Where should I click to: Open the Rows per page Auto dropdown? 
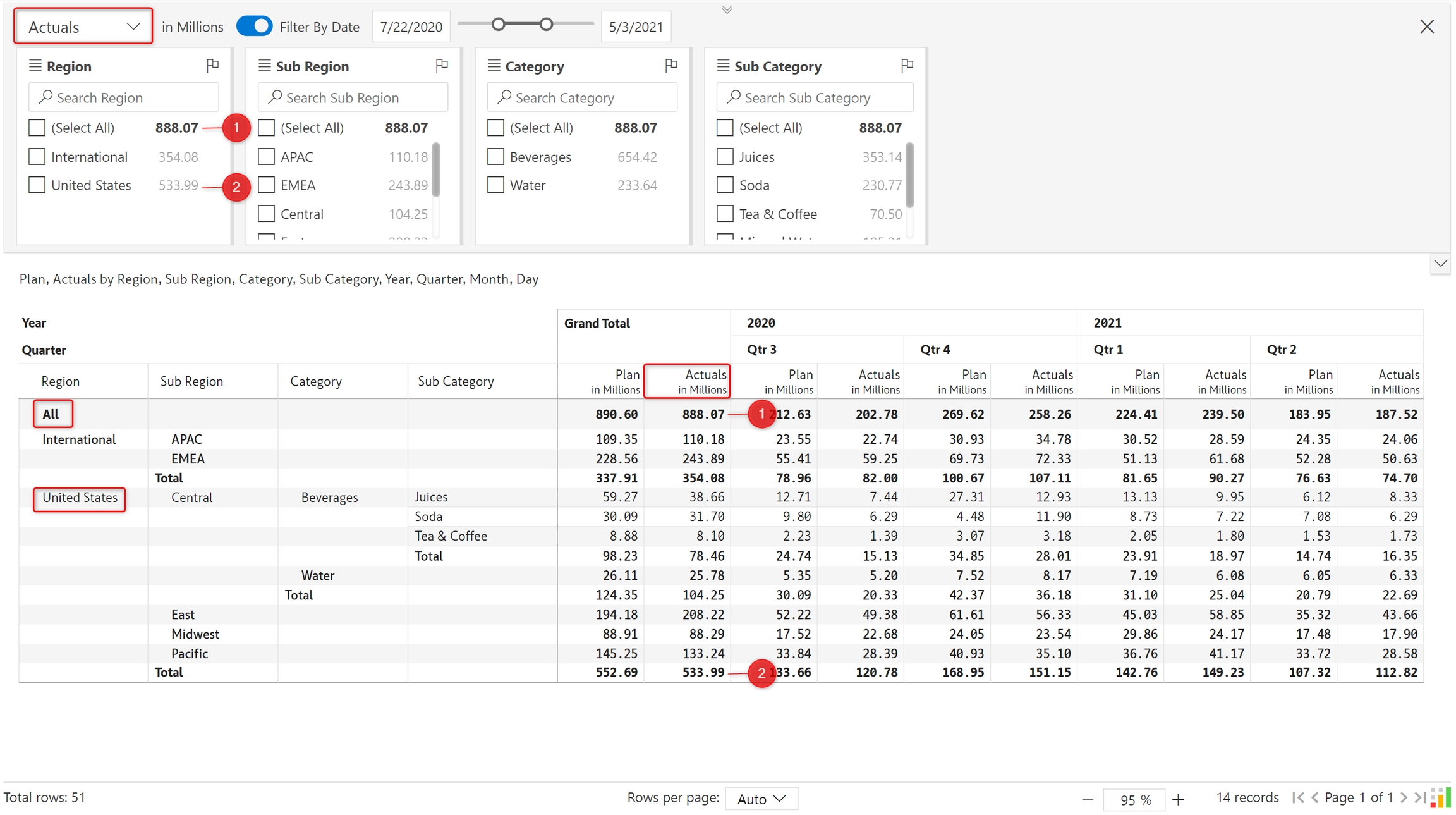(761, 799)
